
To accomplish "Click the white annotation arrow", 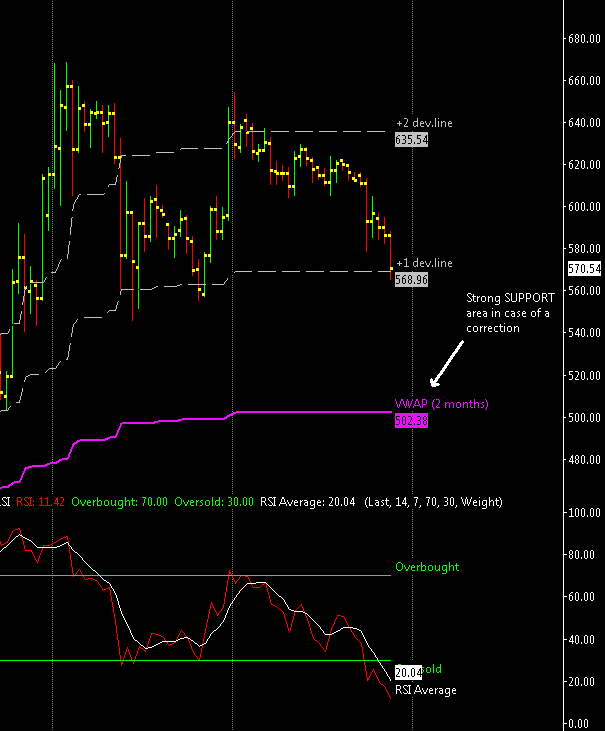I will (x=447, y=364).
